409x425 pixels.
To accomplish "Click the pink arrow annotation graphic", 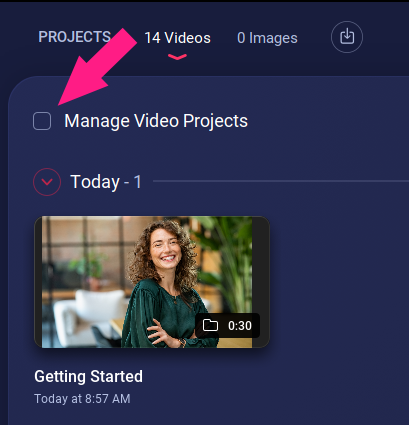I will coord(97,67).
